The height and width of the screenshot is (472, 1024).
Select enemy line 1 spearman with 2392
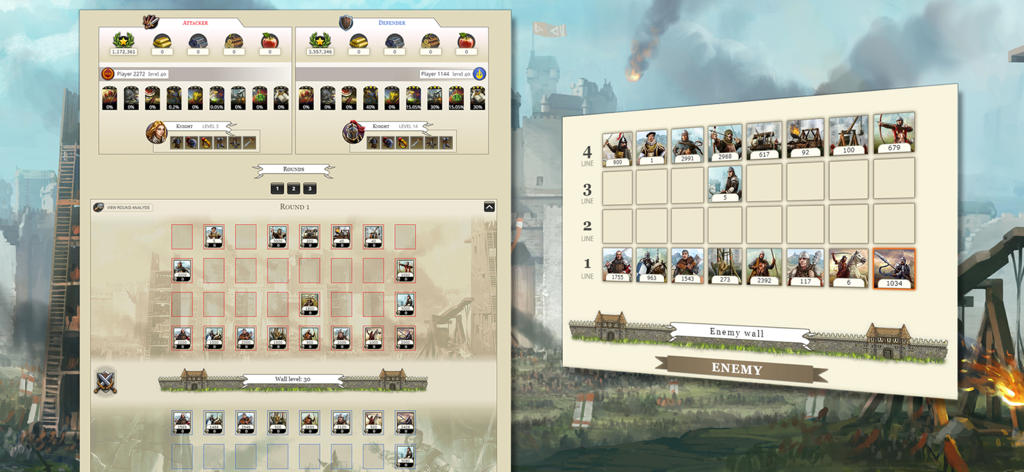764,267
